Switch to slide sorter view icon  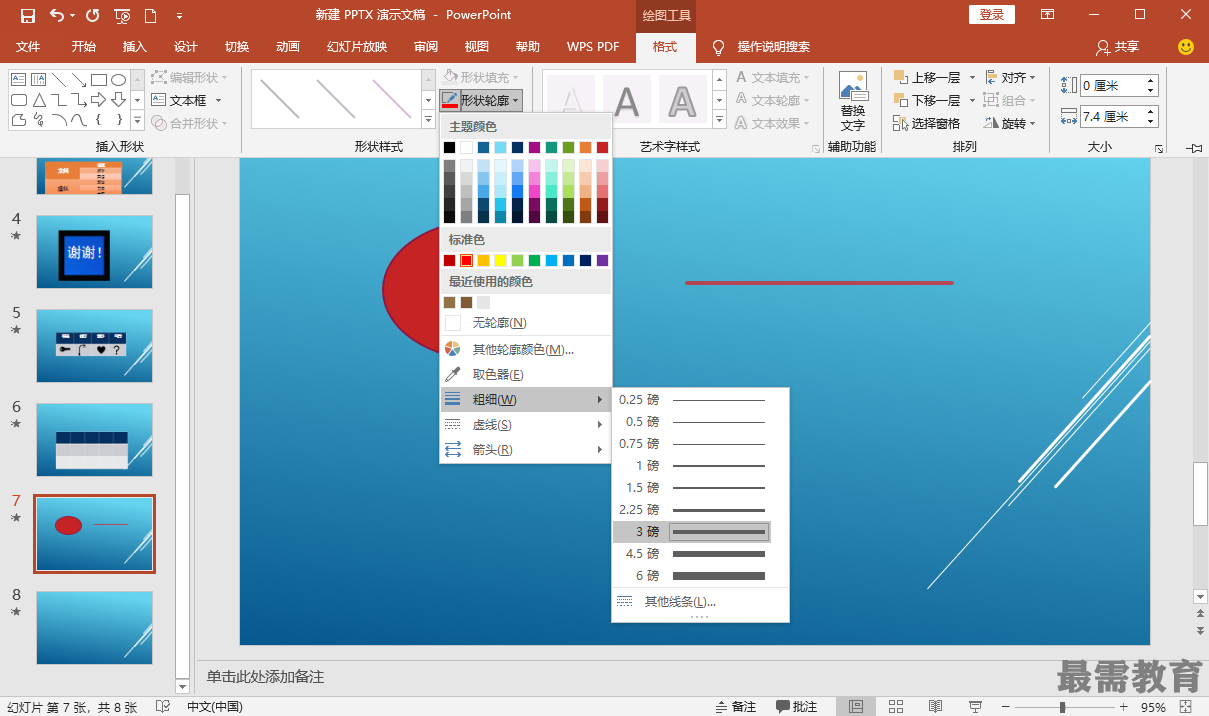[x=896, y=707]
